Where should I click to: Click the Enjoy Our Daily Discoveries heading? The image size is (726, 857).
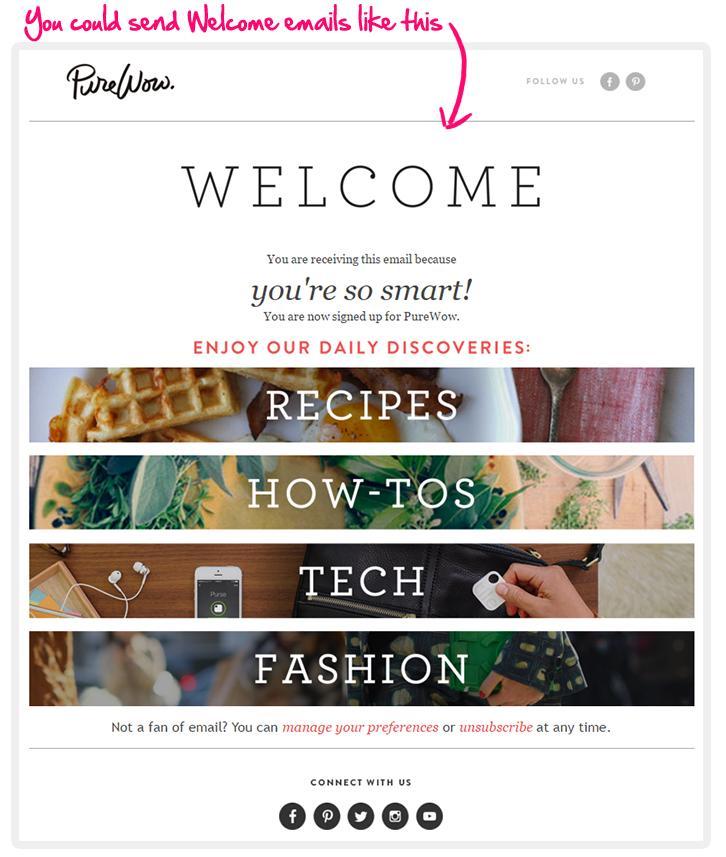coord(362,348)
